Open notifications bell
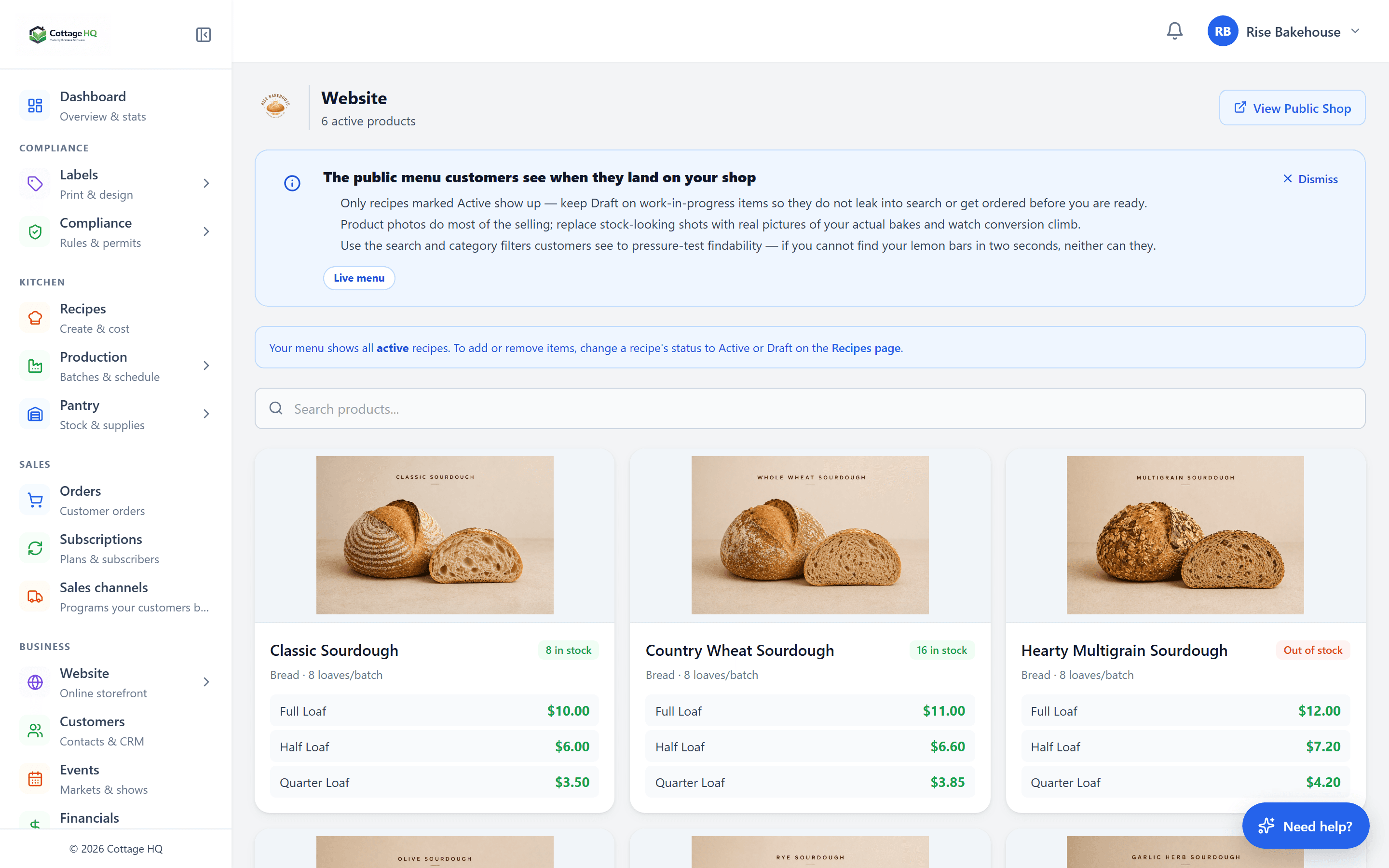This screenshot has width=1389, height=868. click(x=1174, y=31)
